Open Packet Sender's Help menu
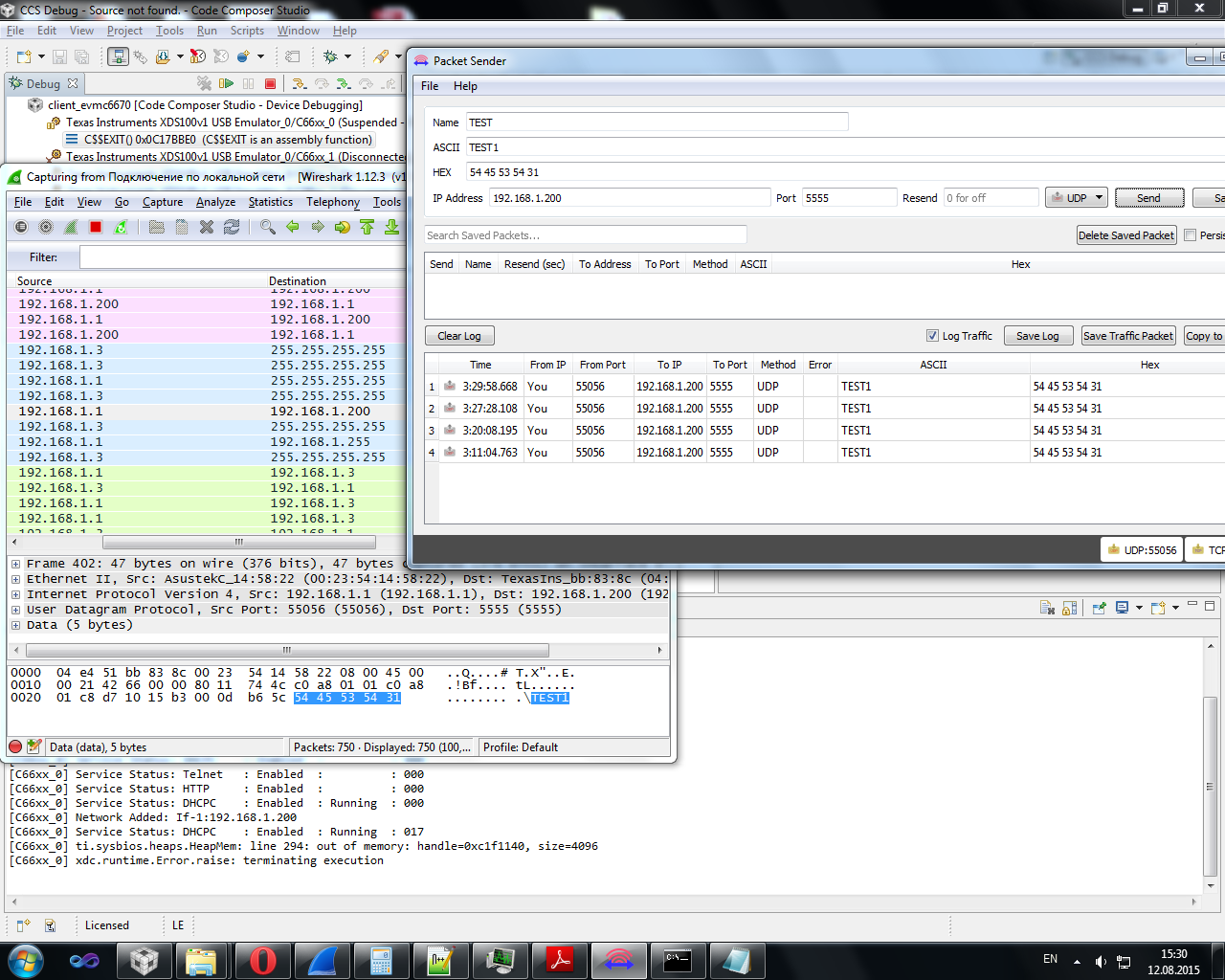The image size is (1225, 980). pyautogui.click(x=465, y=86)
